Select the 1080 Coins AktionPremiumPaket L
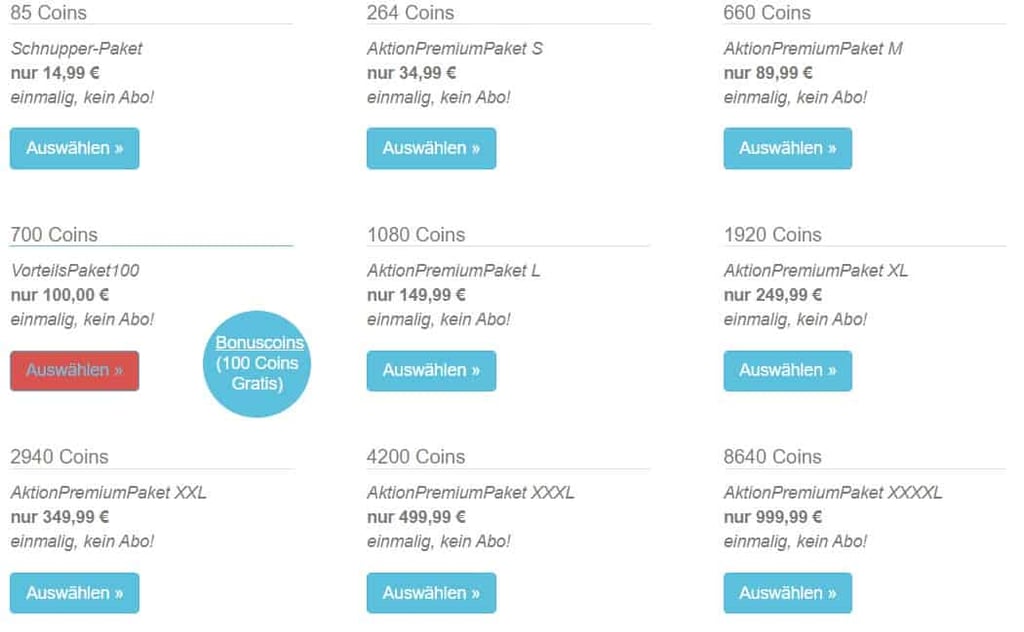Image resolution: width=1024 pixels, height=632 pixels. pyautogui.click(x=431, y=371)
